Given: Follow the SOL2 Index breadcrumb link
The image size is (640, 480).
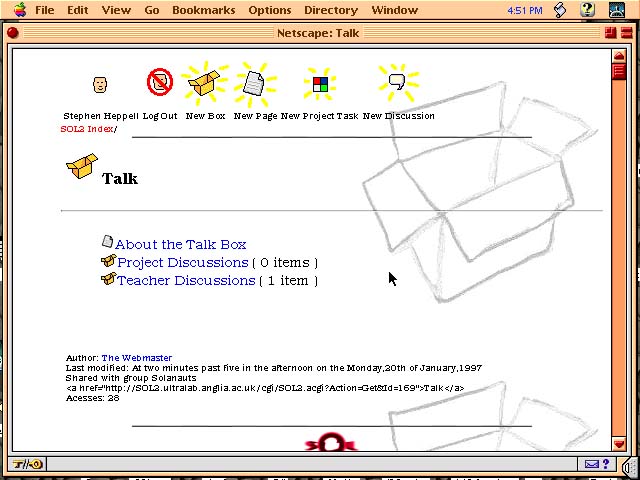Looking at the screenshot, I should pos(87,129).
